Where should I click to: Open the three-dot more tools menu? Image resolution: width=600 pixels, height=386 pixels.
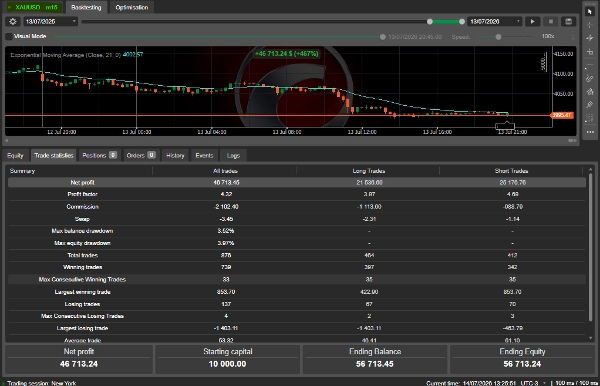point(590,132)
